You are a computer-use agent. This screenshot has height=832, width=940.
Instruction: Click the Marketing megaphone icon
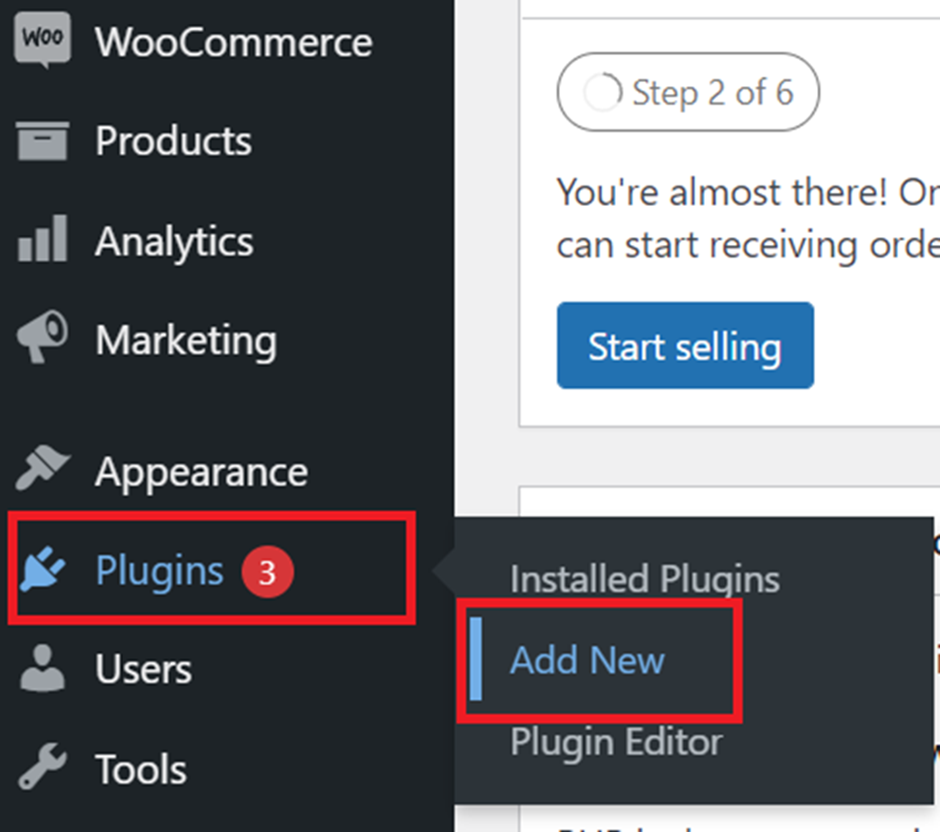[42, 336]
